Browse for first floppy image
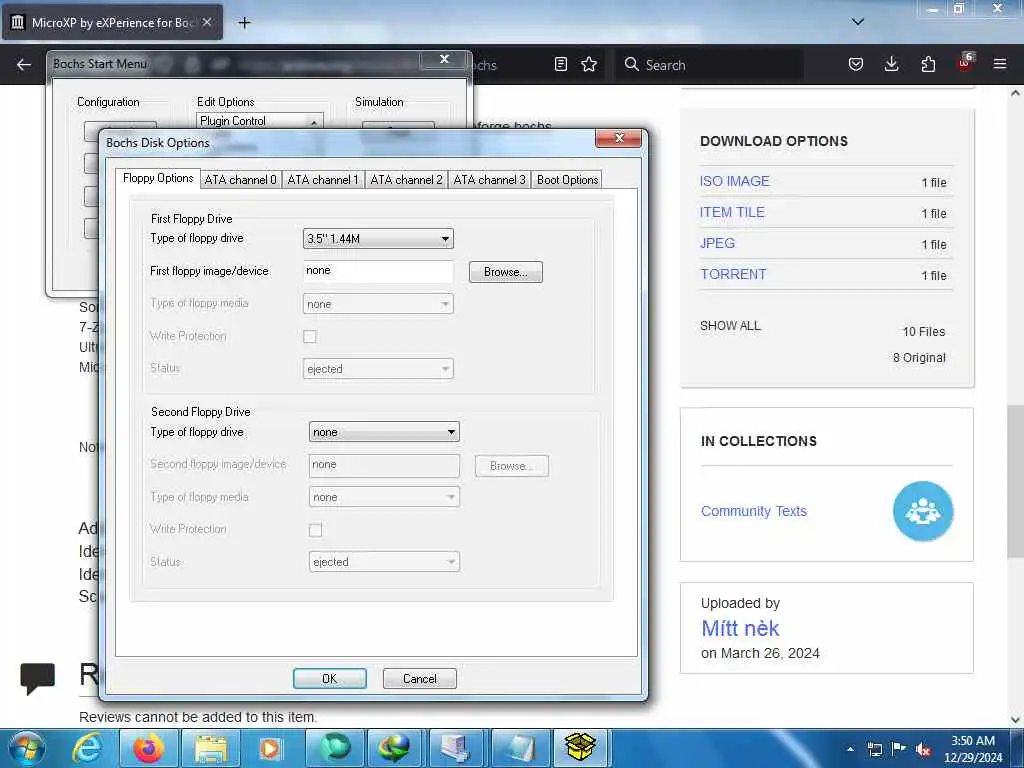This screenshot has height=768, width=1024. pos(505,272)
